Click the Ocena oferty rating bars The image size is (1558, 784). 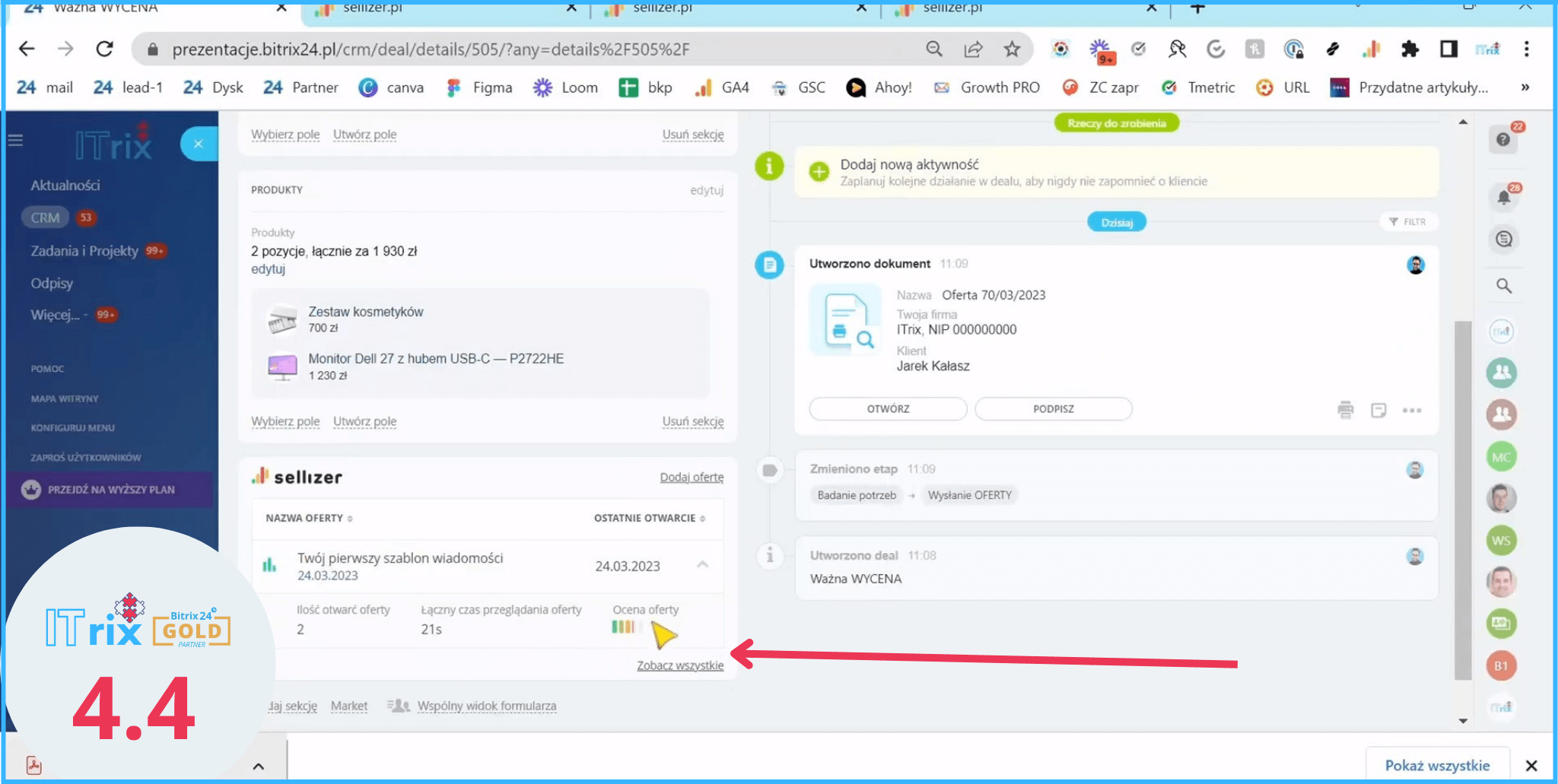point(624,627)
